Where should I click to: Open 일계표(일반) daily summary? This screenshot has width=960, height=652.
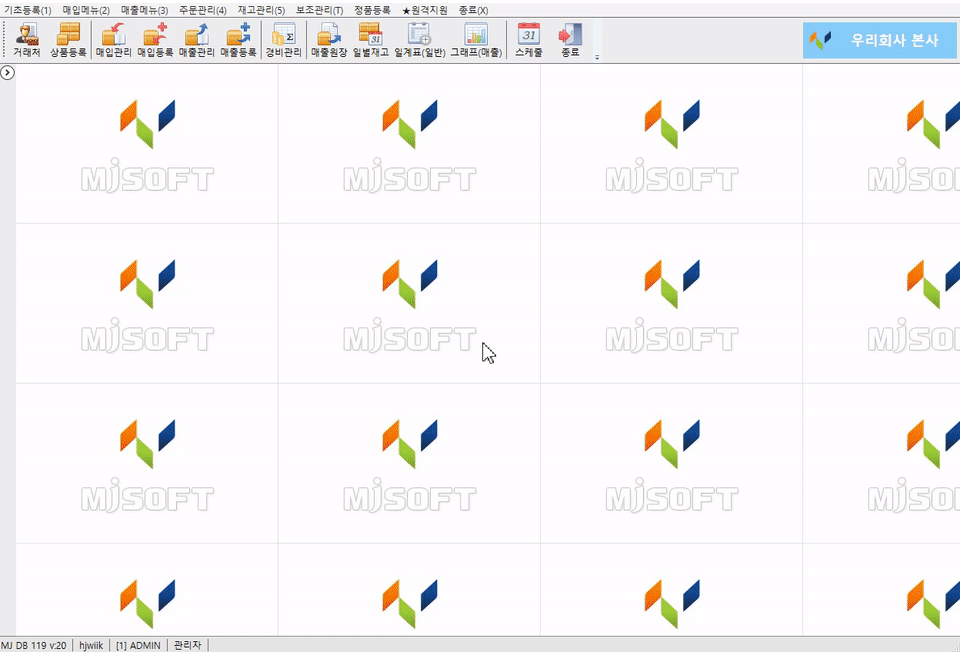click(419, 40)
